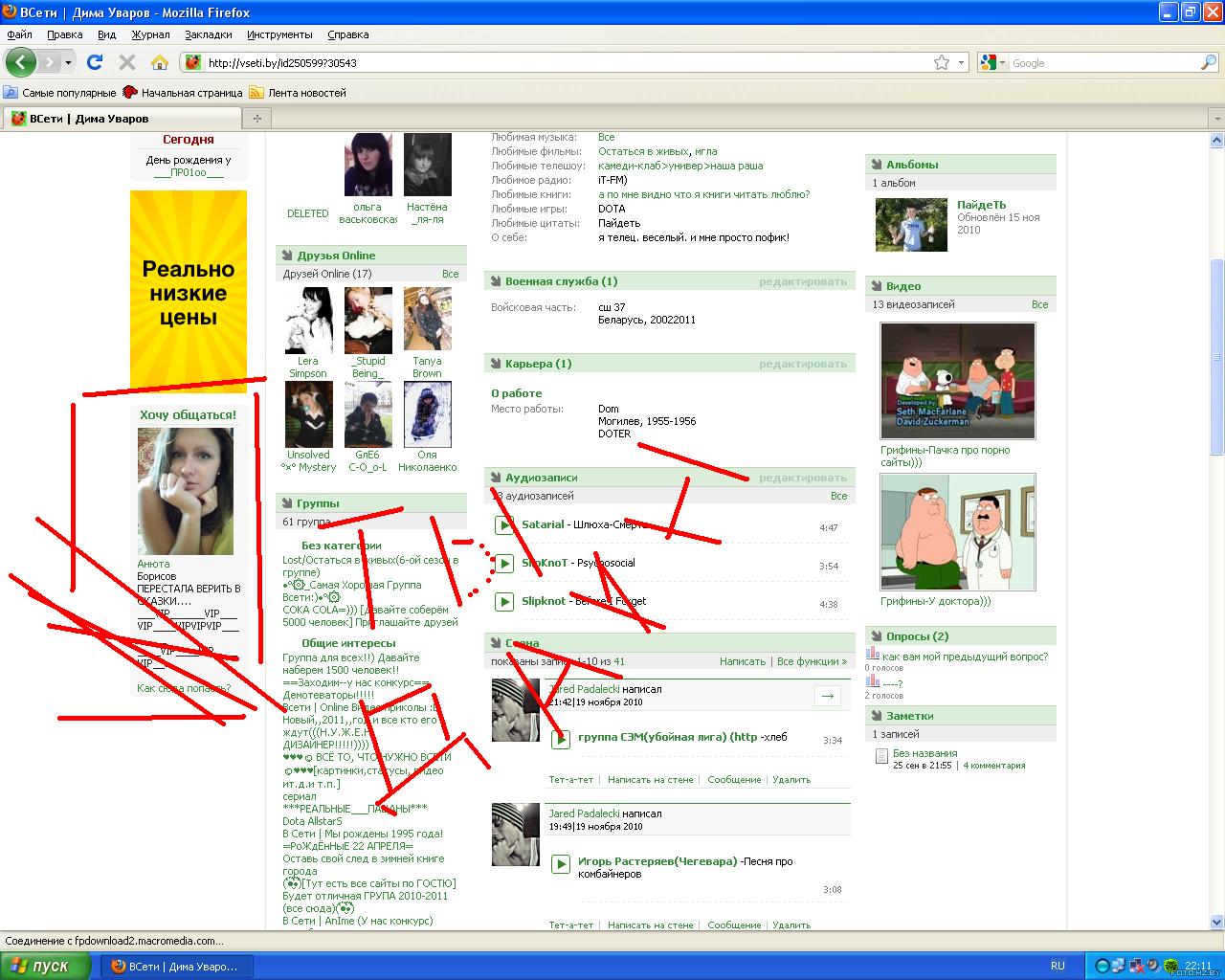This screenshot has width=1225, height=980.
Task: Click Написать link on the wall
Action: pos(743,661)
